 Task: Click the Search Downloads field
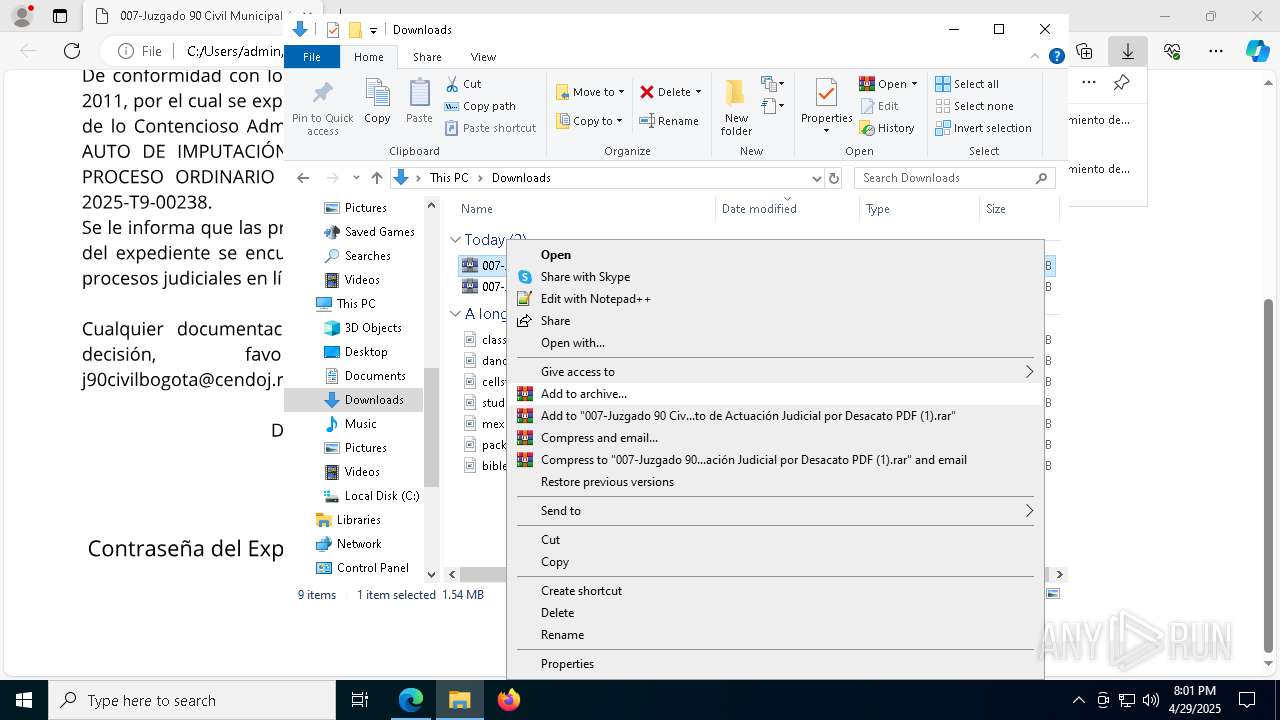tap(954, 178)
